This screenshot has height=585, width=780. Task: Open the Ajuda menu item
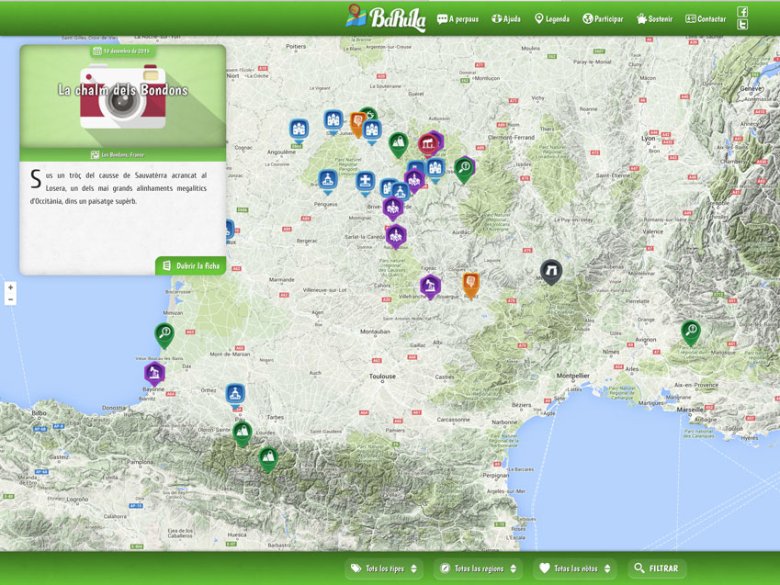tap(506, 19)
